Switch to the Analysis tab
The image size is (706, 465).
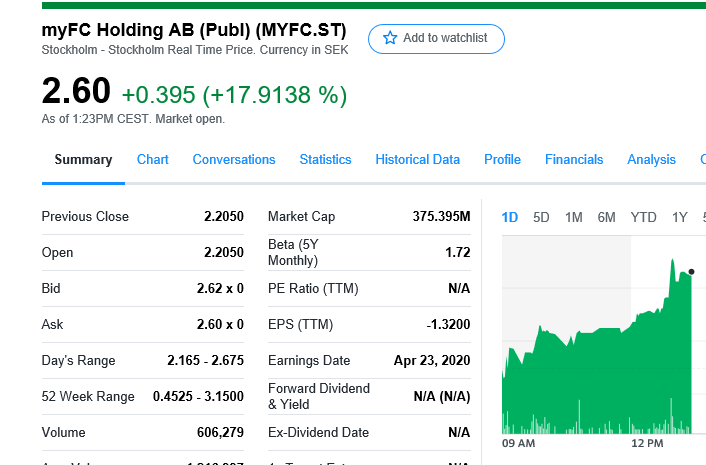(x=651, y=160)
